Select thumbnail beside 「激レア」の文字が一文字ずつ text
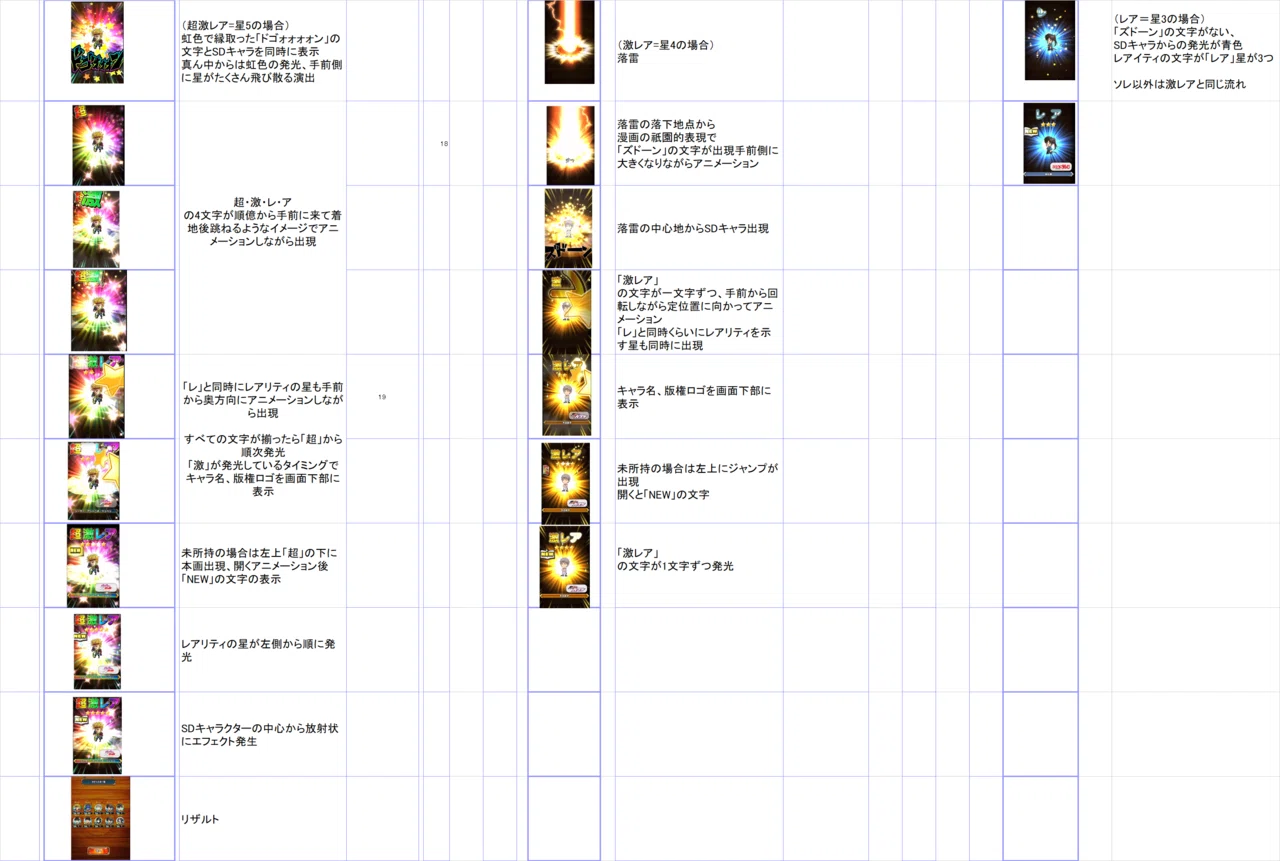 coord(567,311)
